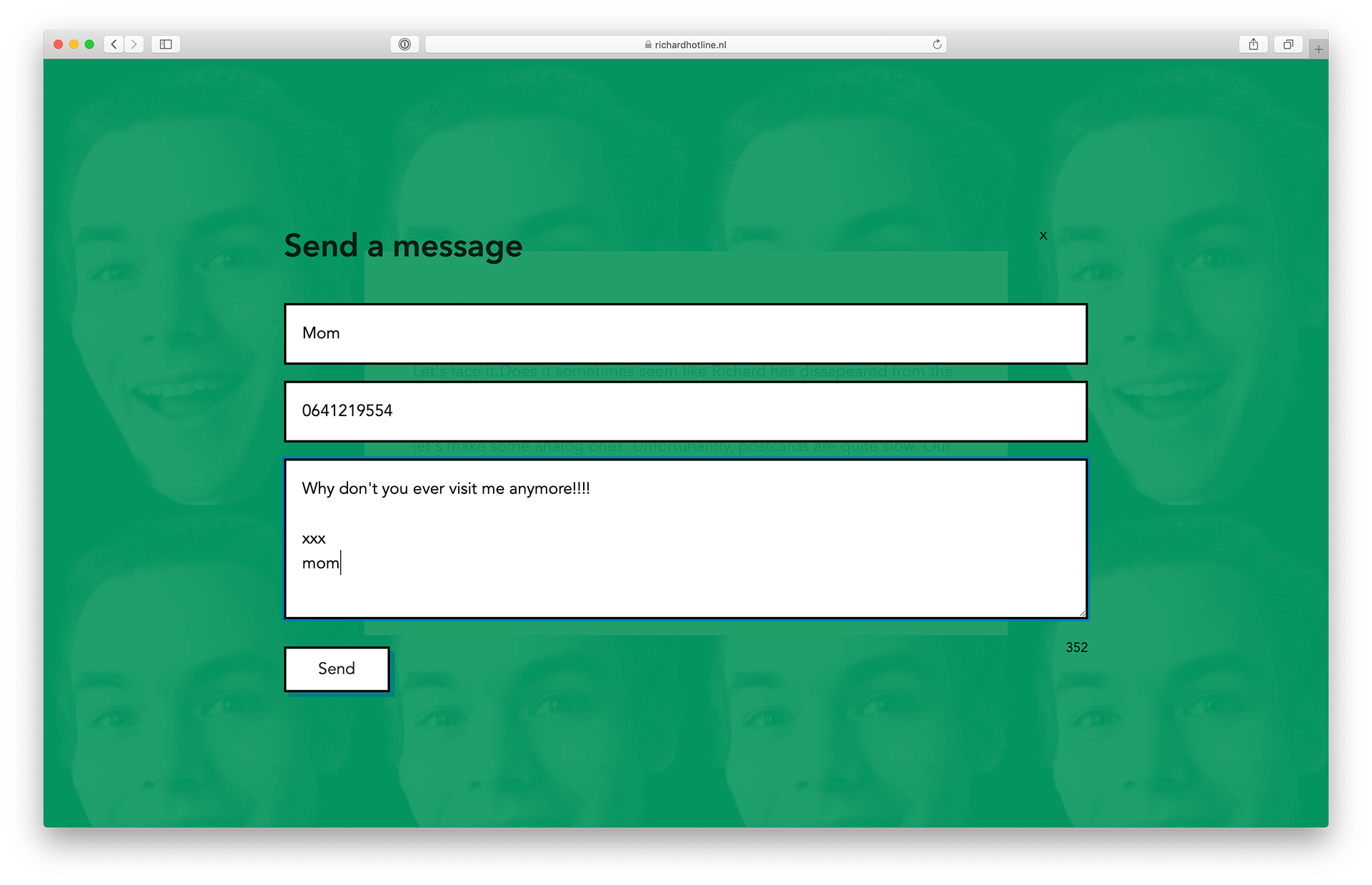Zoom the Safari window with green button

pyautogui.click(x=89, y=44)
